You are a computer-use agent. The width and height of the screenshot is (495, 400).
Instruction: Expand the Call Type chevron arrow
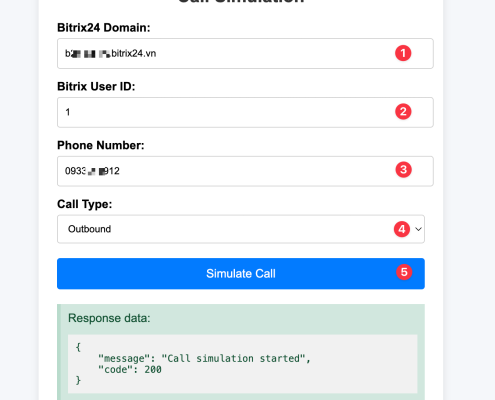pyautogui.click(x=418, y=229)
